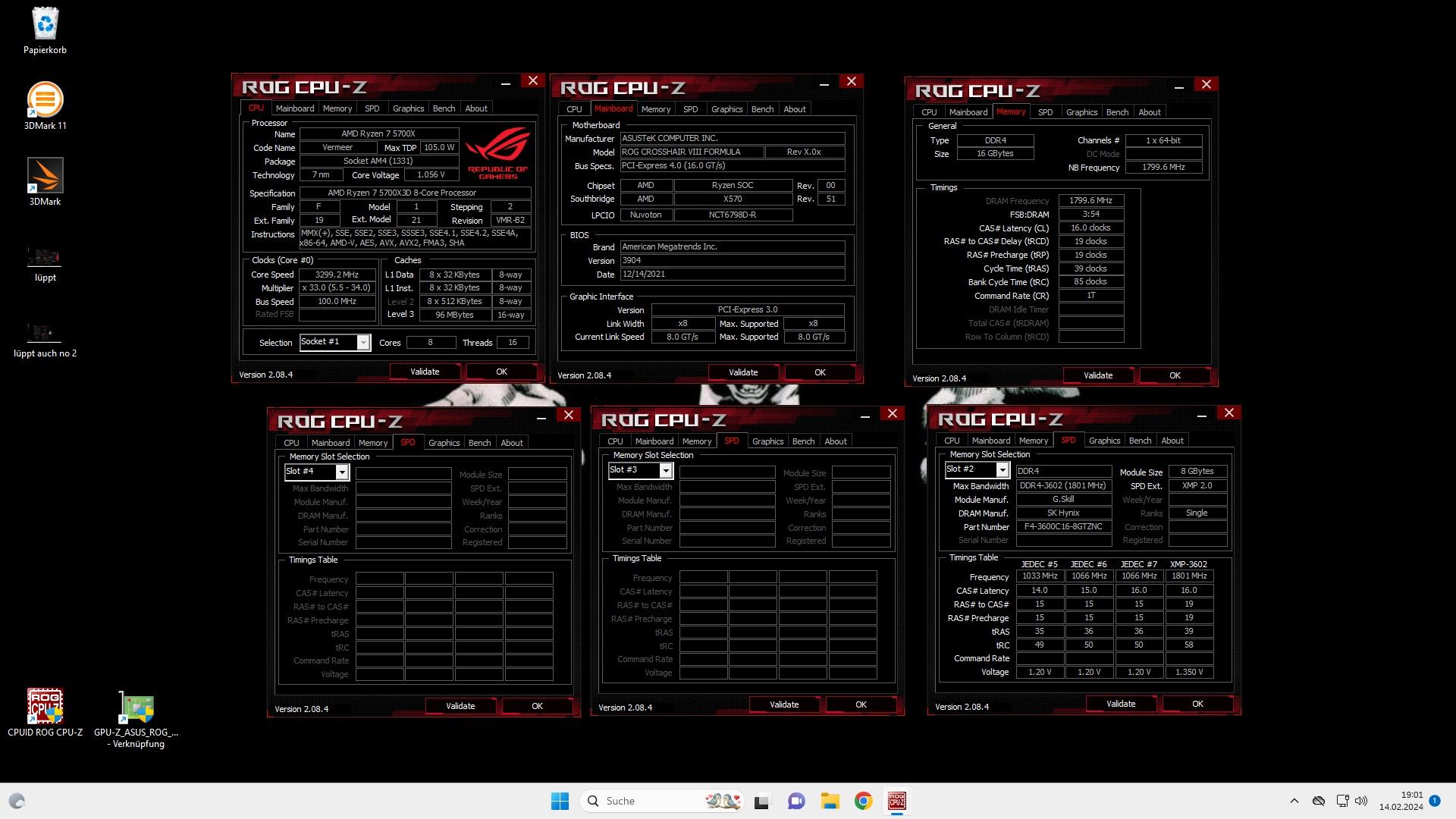Open the Papierkorb recycle bin icon

tap(45, 31)
